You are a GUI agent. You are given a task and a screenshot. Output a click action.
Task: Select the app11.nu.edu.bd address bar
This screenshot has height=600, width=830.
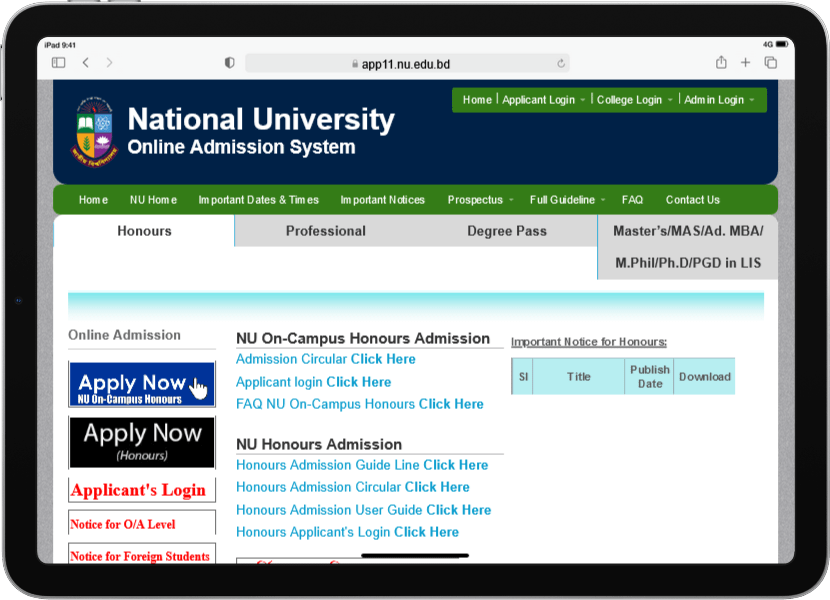click(407, 64)
